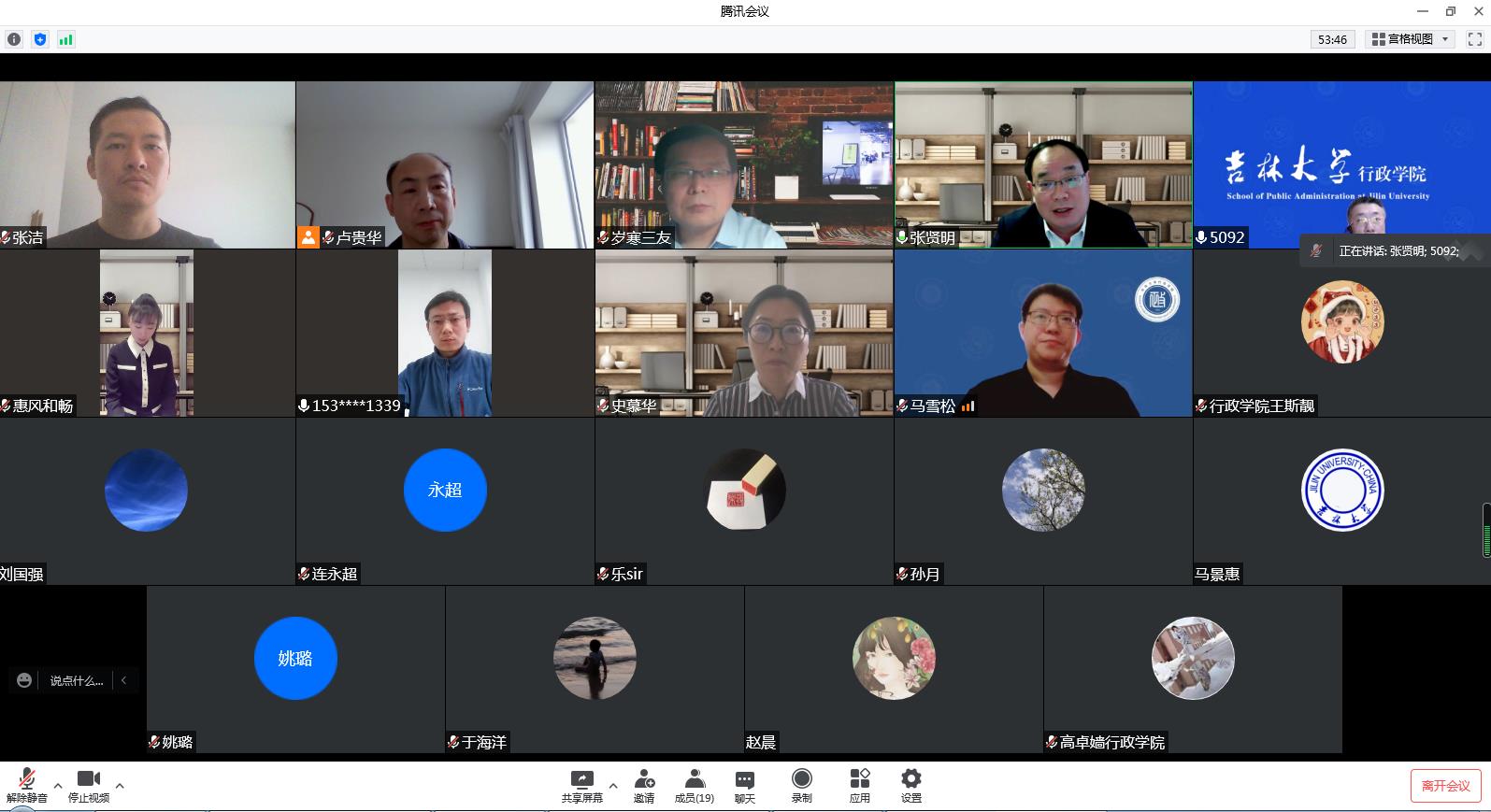This screenshot has width=1491, height=812.
Task: Click the red 离开会议 leave button
Action: point(1445,786)
